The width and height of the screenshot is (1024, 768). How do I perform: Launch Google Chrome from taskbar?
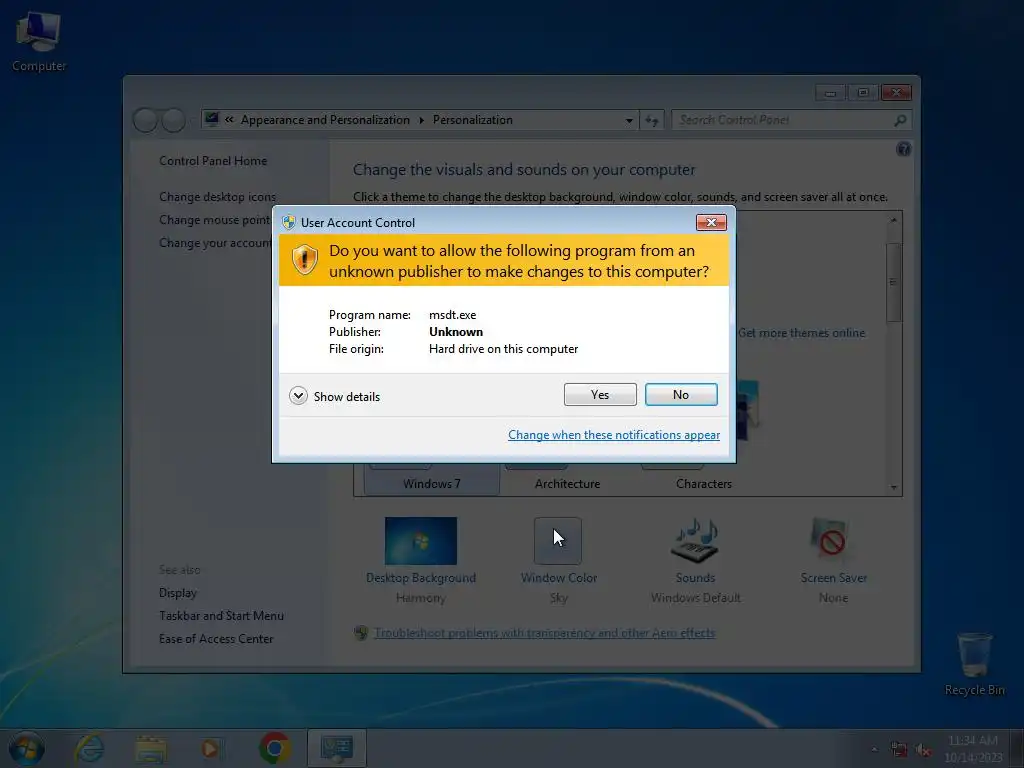(x=275, y=748)
